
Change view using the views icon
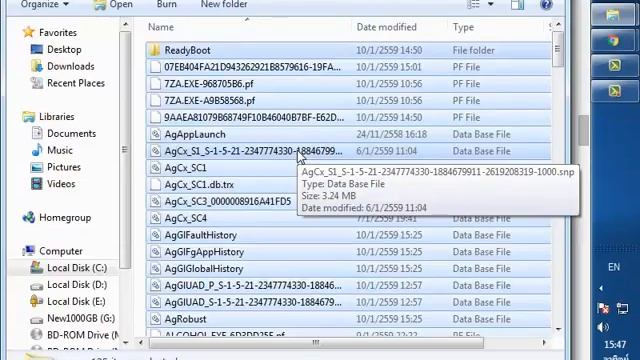click(473, 4)
